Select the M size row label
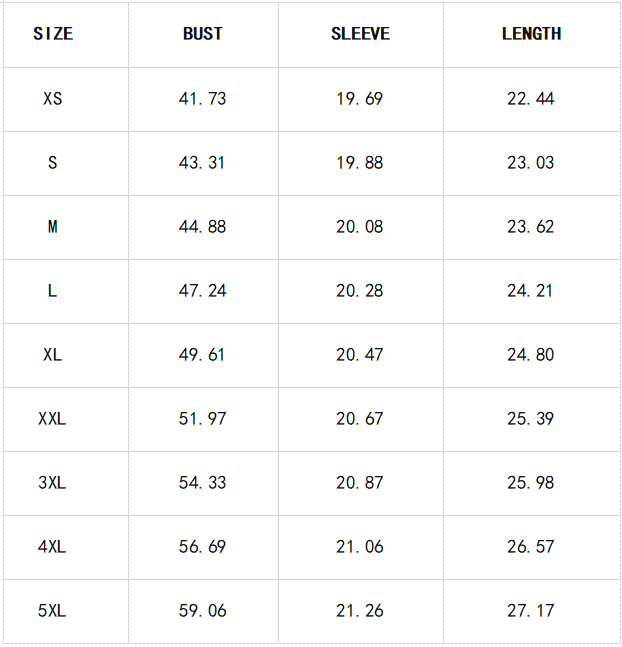The image size is (622, 647). [x=53, y=227]
